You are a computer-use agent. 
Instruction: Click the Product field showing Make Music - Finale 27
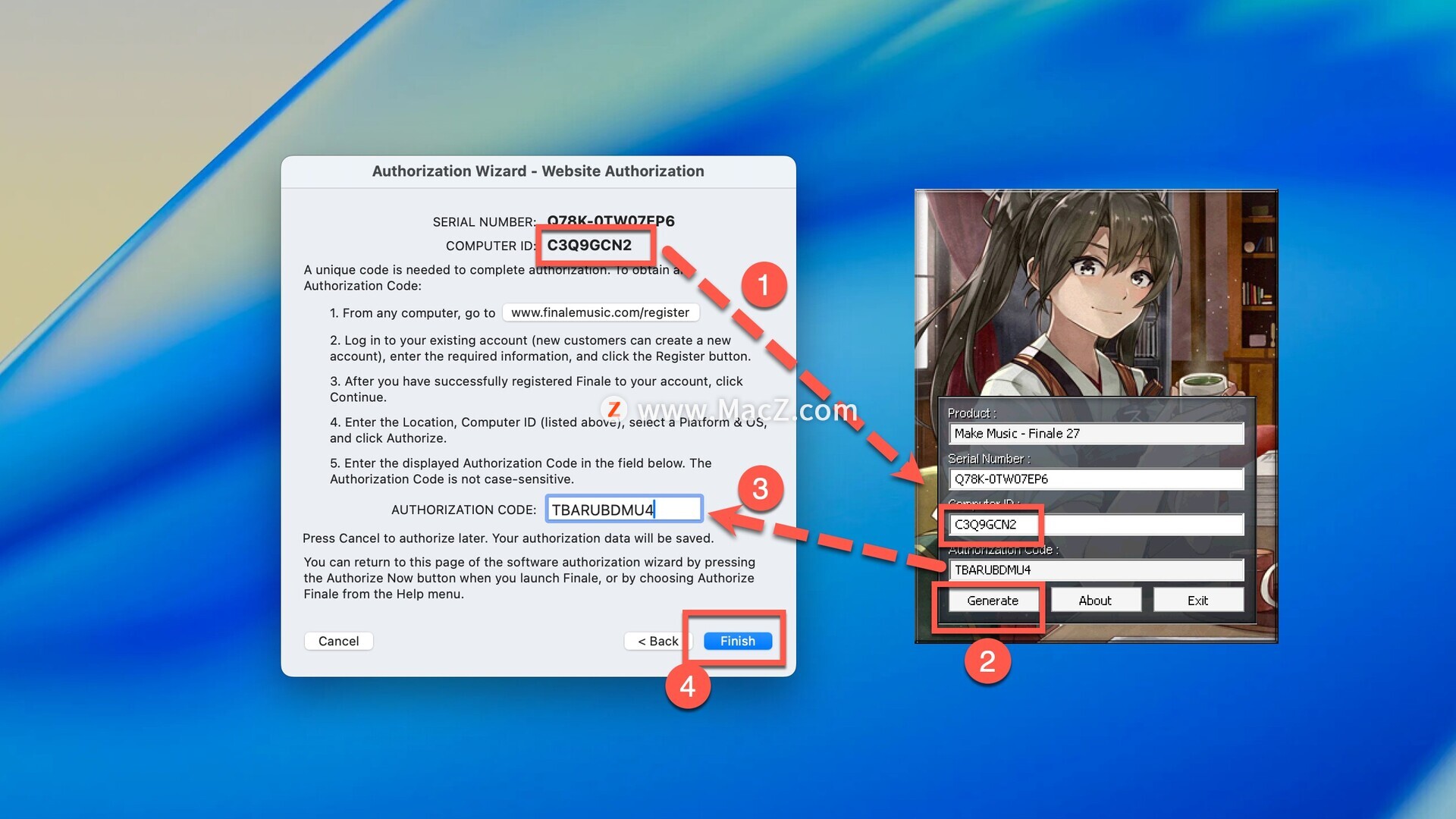click(1095, 433)
